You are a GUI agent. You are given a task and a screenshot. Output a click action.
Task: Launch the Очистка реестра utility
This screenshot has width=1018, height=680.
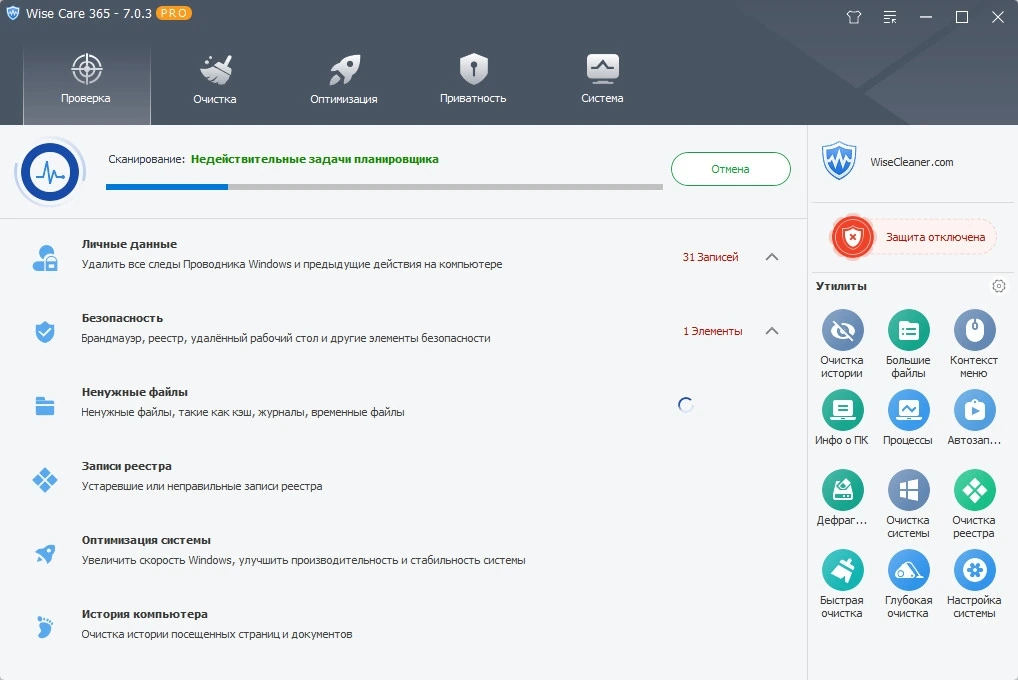pyautogui.click(x=974, y=504)
